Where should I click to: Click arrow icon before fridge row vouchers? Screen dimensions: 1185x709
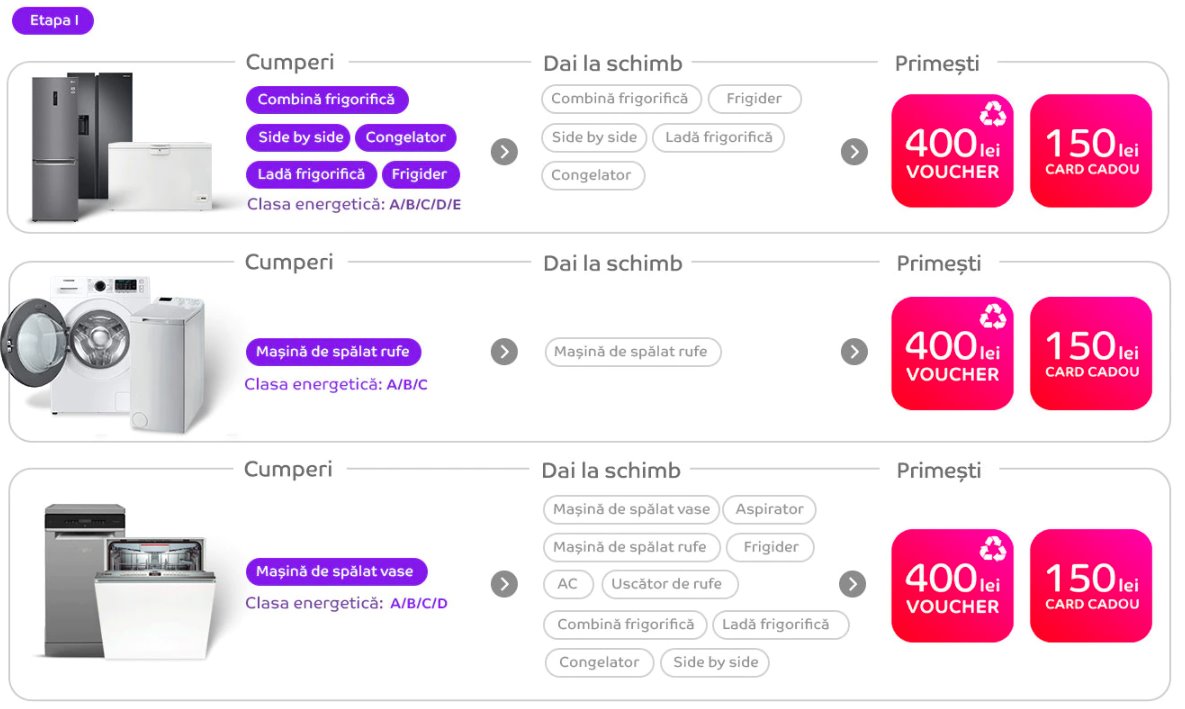[x=854, y=152]
